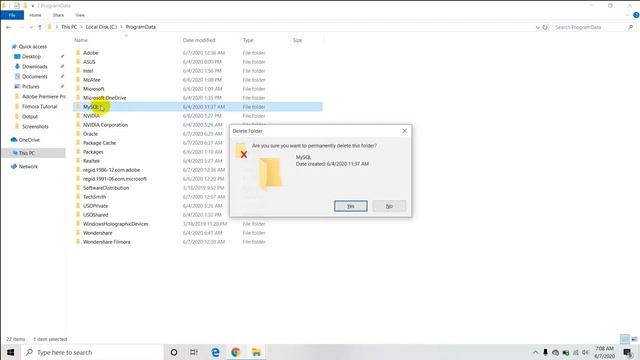Open Pictures in navigation pane

[x=31, y=87]
